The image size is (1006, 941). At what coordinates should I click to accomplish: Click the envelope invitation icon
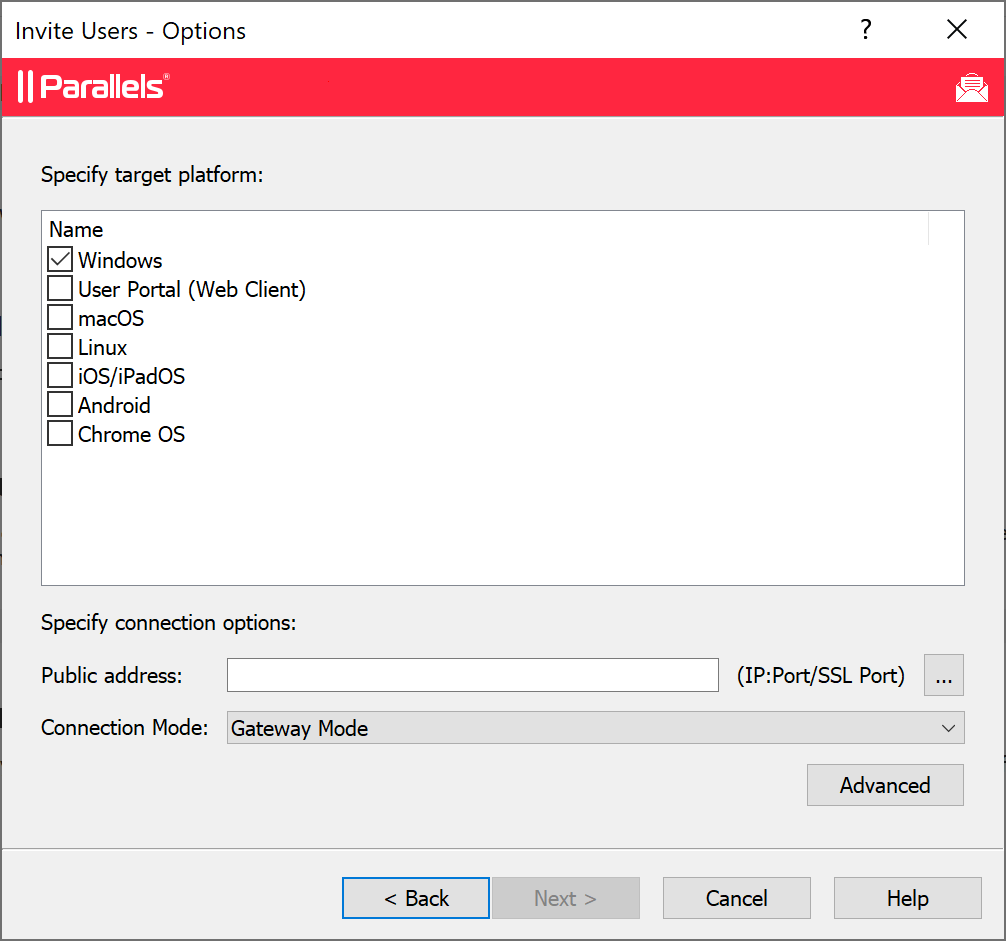971,89
